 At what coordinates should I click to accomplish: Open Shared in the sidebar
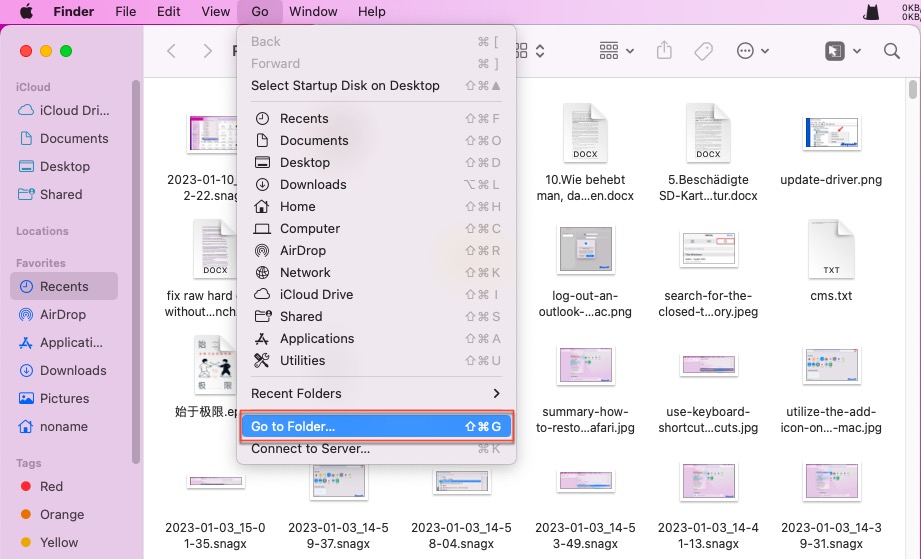[x=64, y=194]
